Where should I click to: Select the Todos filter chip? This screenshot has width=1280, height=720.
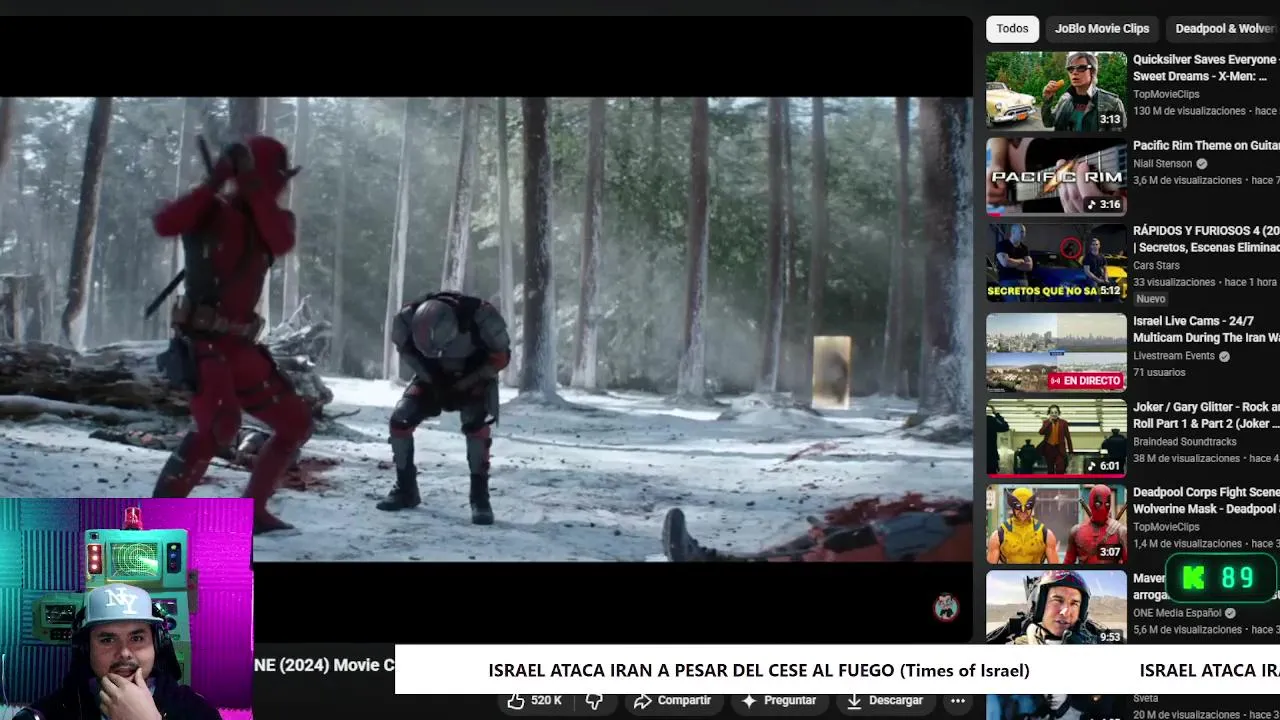pos(1012,29)
